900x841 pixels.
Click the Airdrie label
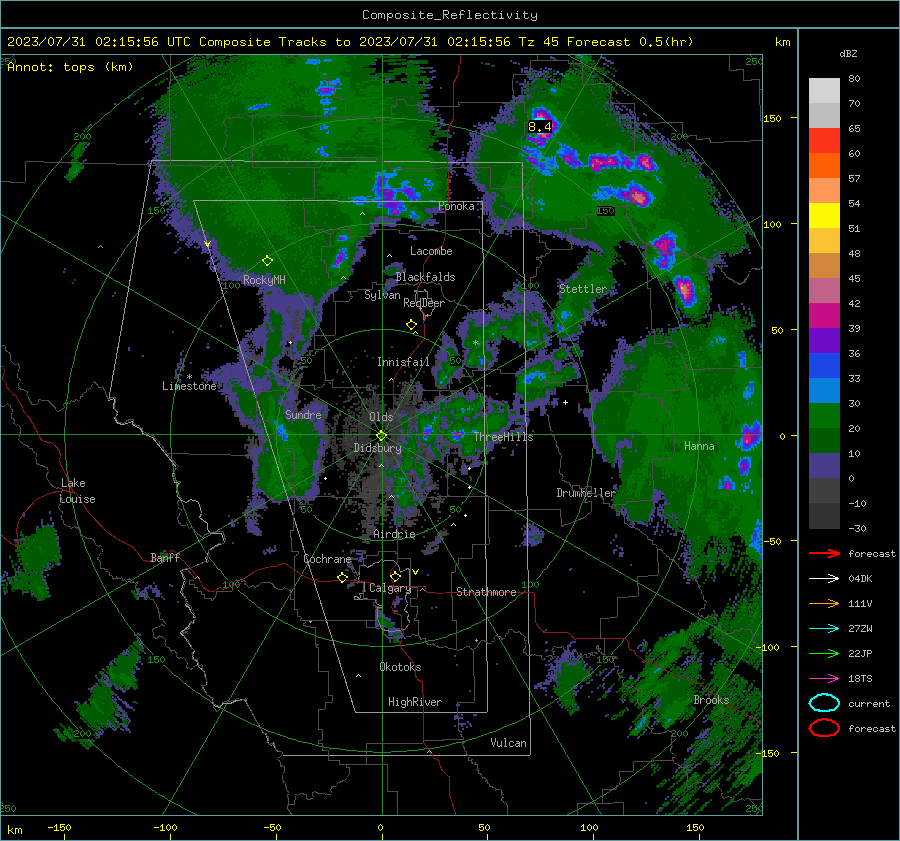[394, 534]
